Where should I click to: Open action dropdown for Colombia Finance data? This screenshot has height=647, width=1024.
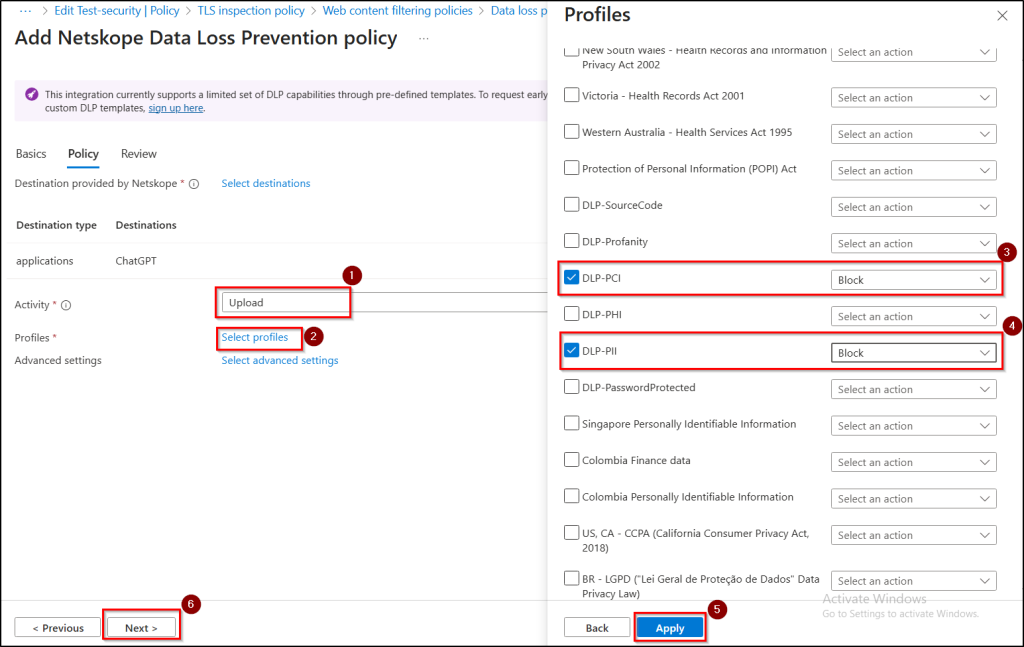[x=913, y=462]
